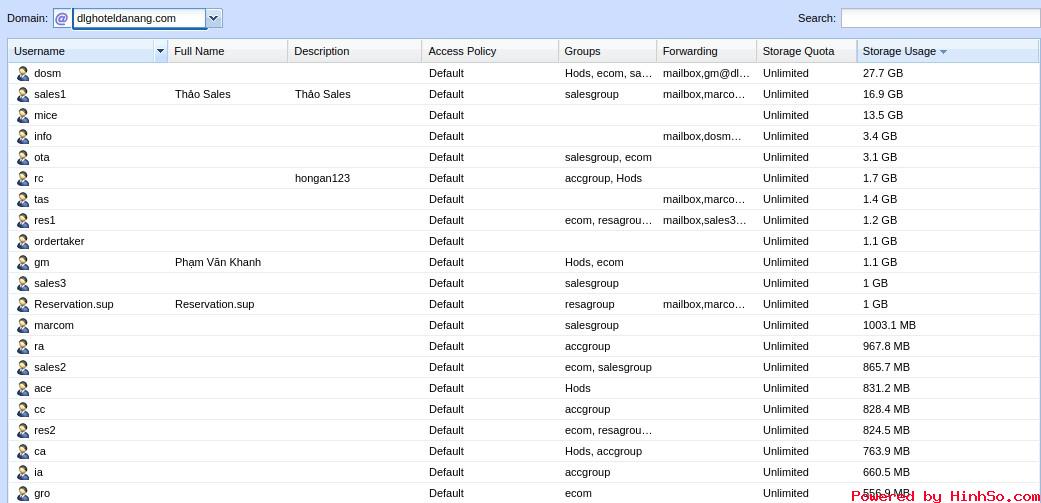Select the sales3 username
1041x503 pixels.
tap(50, 283)
